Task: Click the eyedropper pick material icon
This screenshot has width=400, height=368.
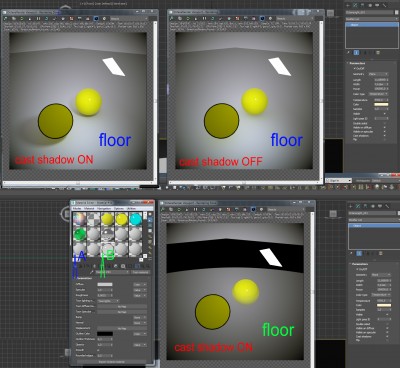Action: [92, 272]
